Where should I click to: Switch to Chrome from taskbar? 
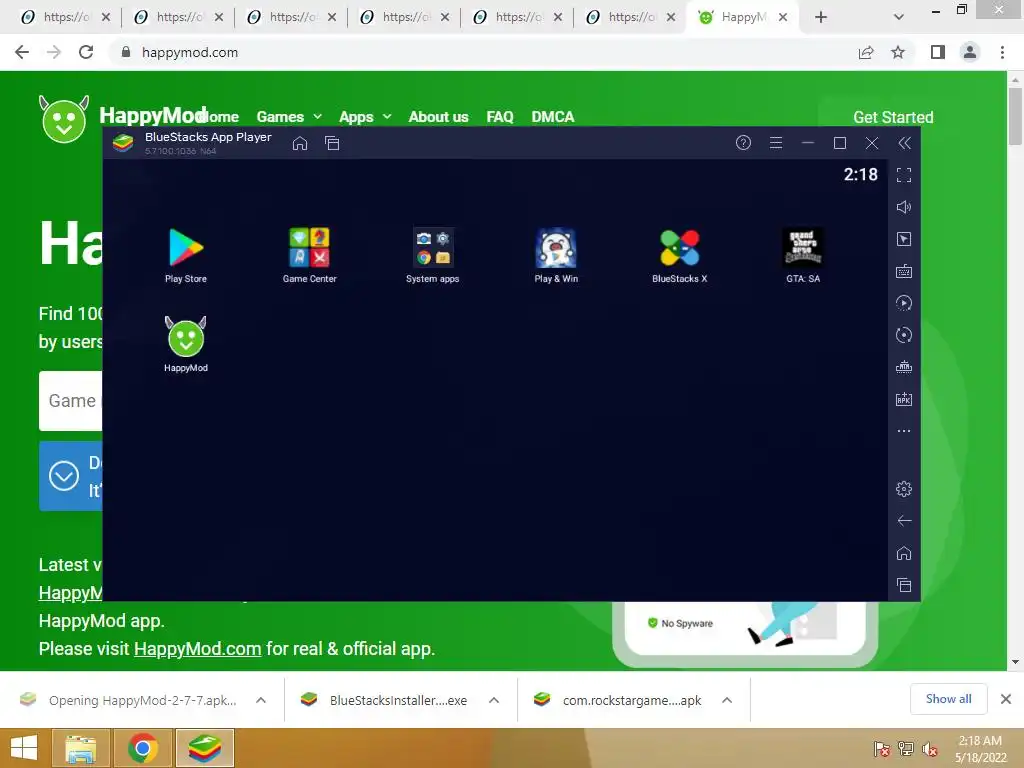point(142,748)
